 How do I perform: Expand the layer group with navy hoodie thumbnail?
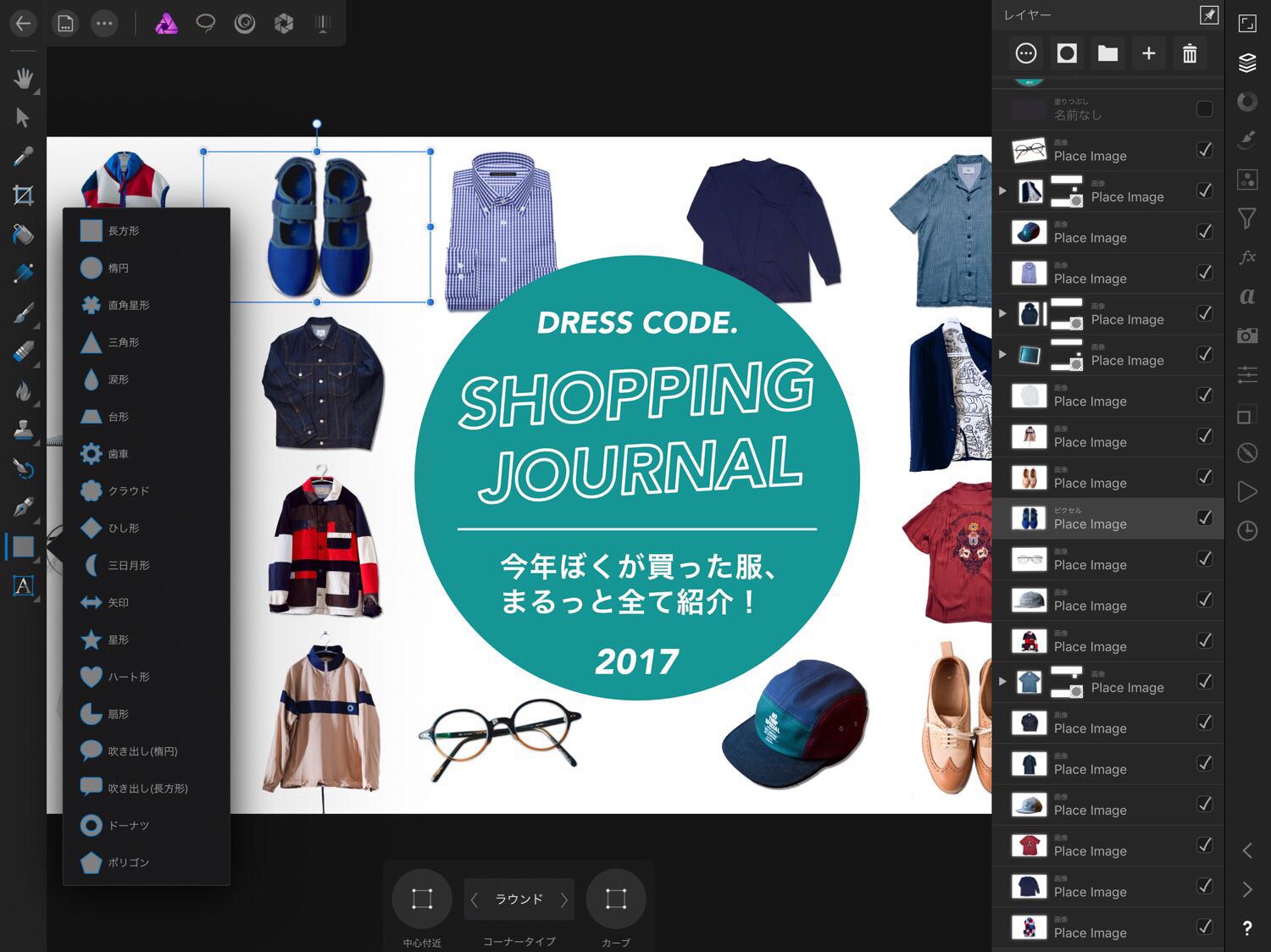tap(1002, 313)
